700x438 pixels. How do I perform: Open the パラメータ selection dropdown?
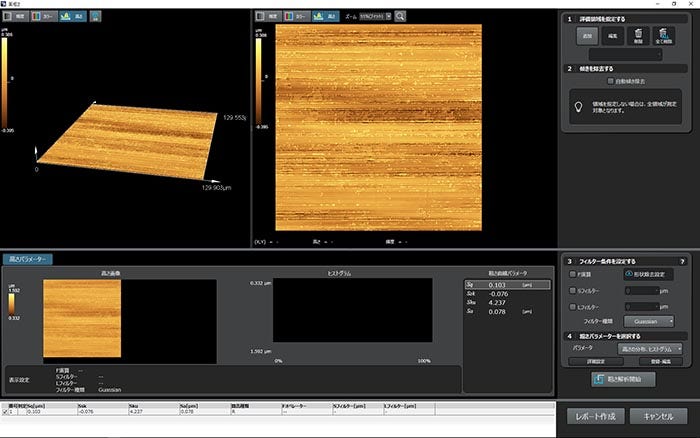pyautogui.click(x=649, y=349)
